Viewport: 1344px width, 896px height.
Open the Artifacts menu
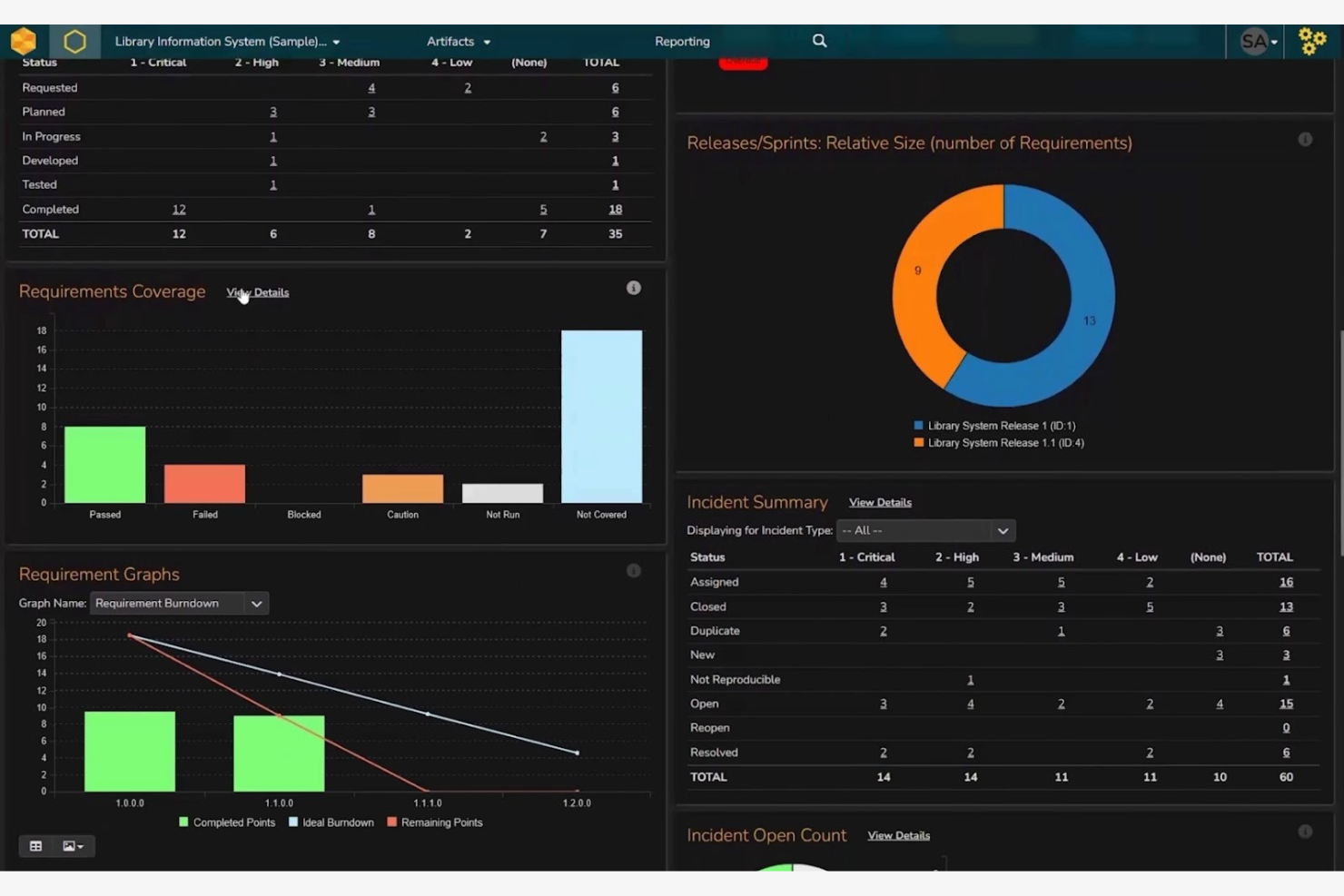[x=458, y=42]
